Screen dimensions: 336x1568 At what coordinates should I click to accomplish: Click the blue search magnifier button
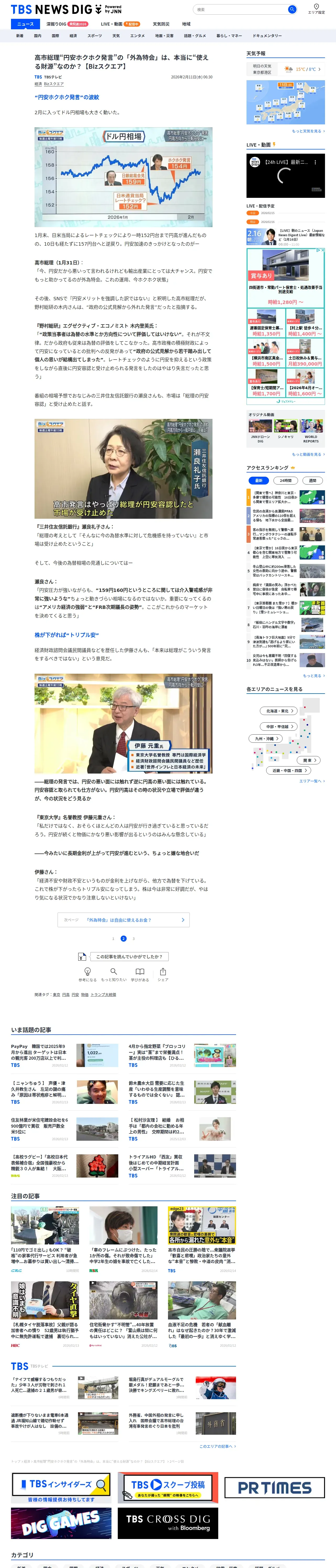coord(292,9)
